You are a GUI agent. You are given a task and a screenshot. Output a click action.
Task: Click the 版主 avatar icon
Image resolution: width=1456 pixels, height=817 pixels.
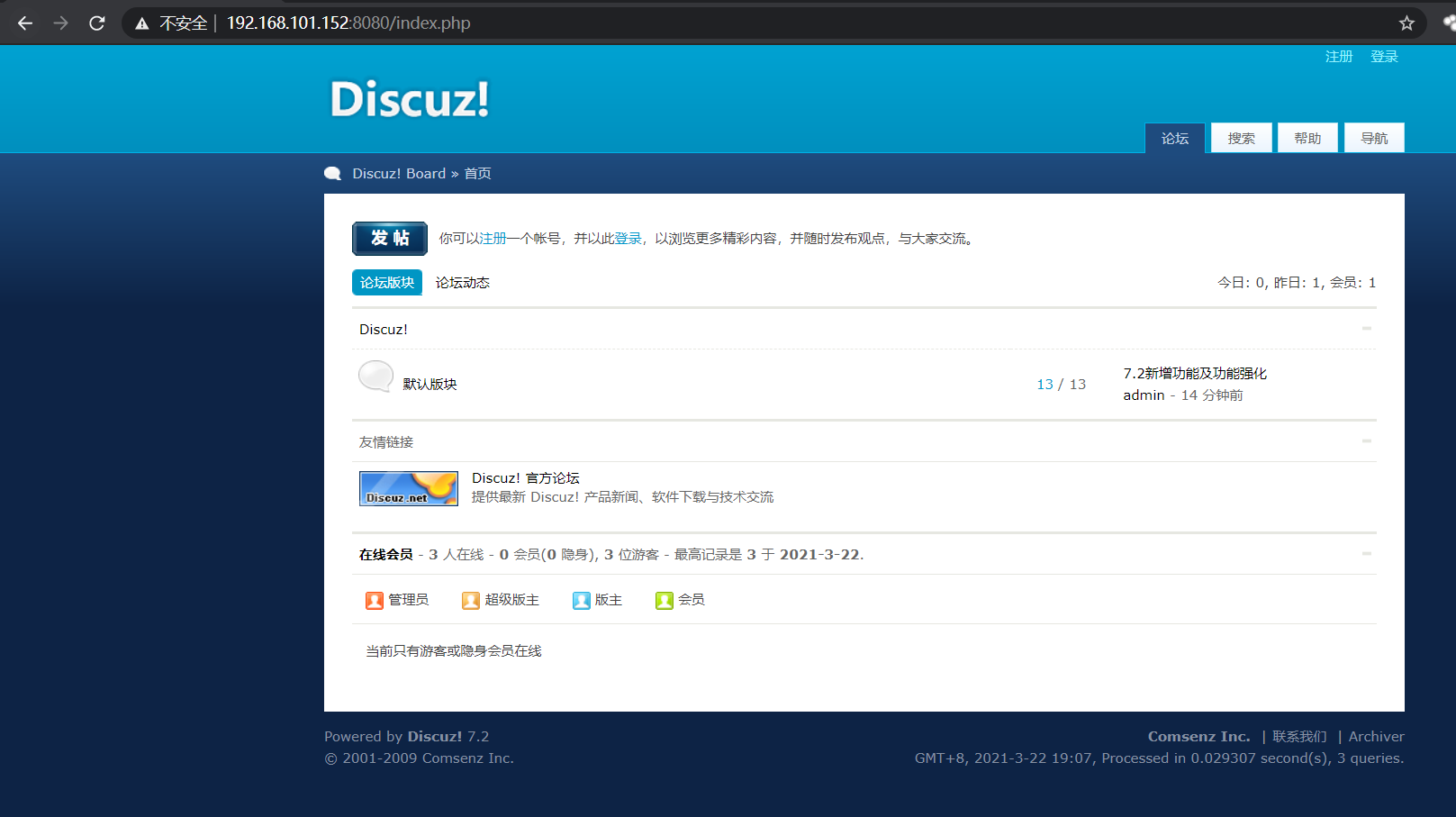pos(581,600)
